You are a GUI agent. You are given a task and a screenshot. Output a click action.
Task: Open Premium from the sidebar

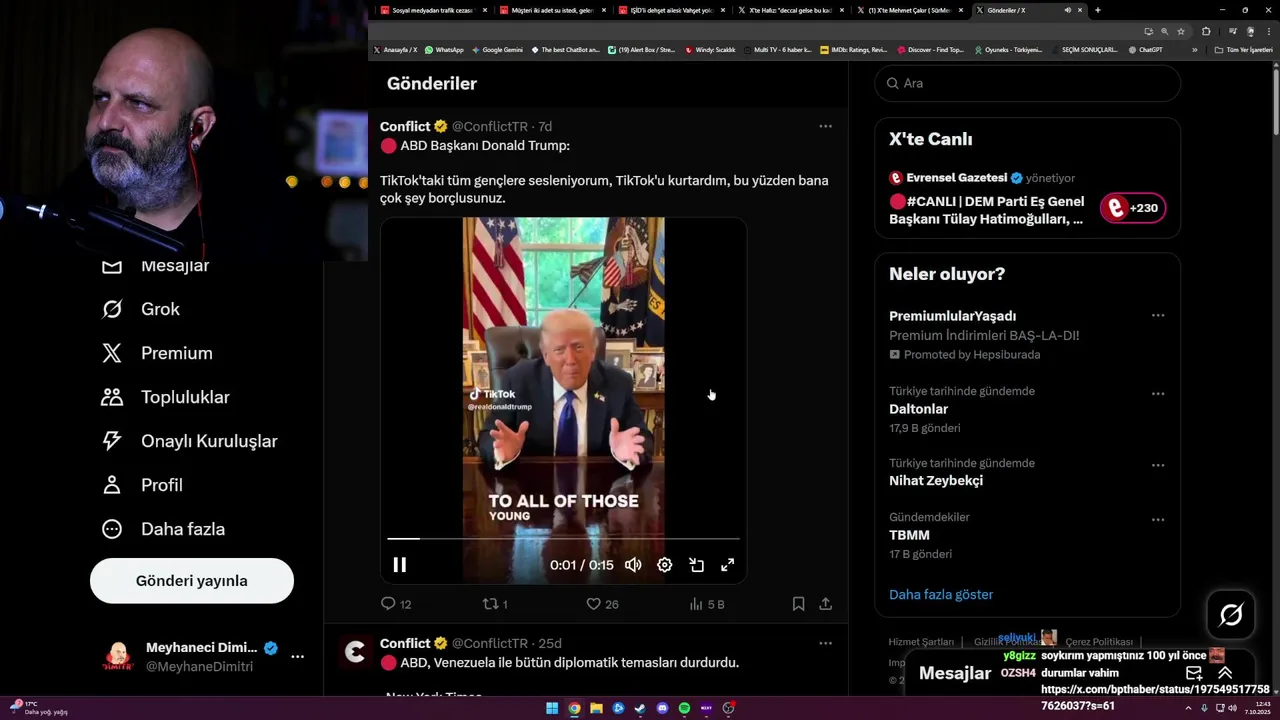(157, 353)
